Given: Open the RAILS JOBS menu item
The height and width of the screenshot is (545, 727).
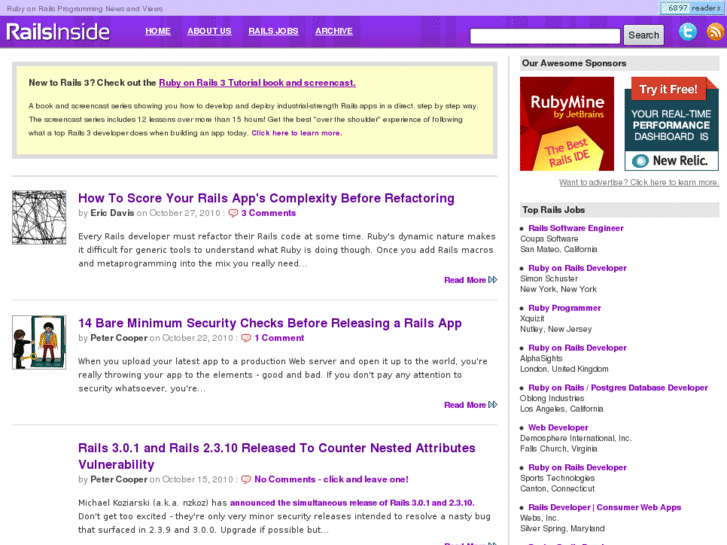Looking at the screenshot, I should (x=273, y=31).
